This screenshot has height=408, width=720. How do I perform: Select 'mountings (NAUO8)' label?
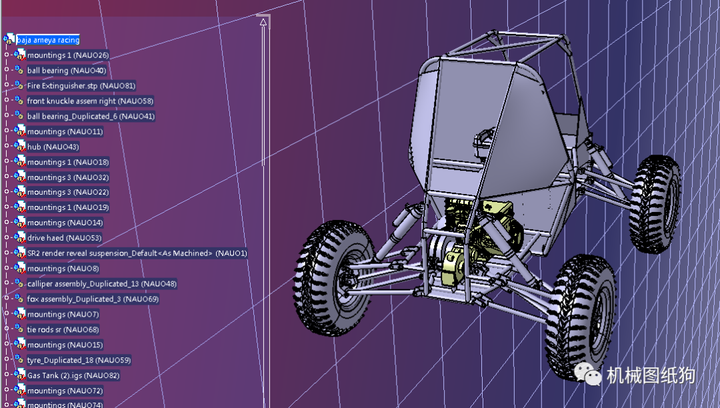pyautogui.click(x=63, y=268)
